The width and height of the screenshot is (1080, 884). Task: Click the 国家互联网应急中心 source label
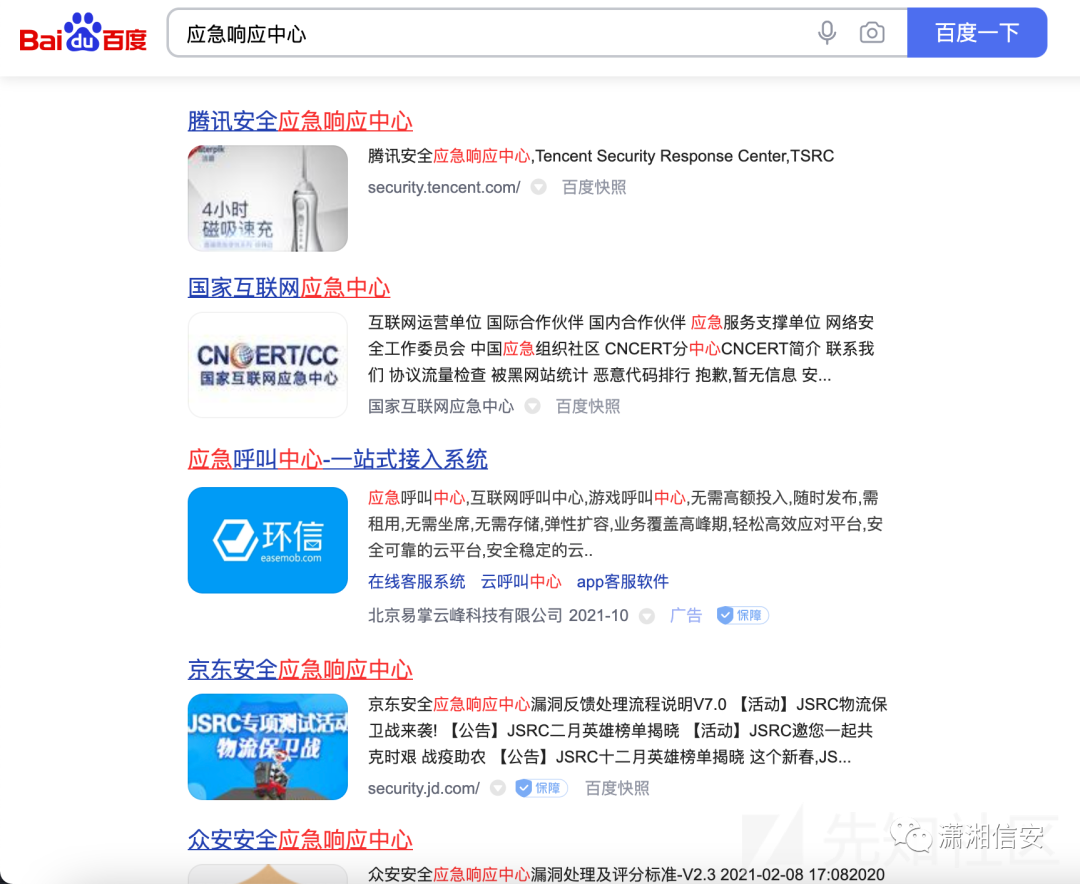tap(440, 407)
